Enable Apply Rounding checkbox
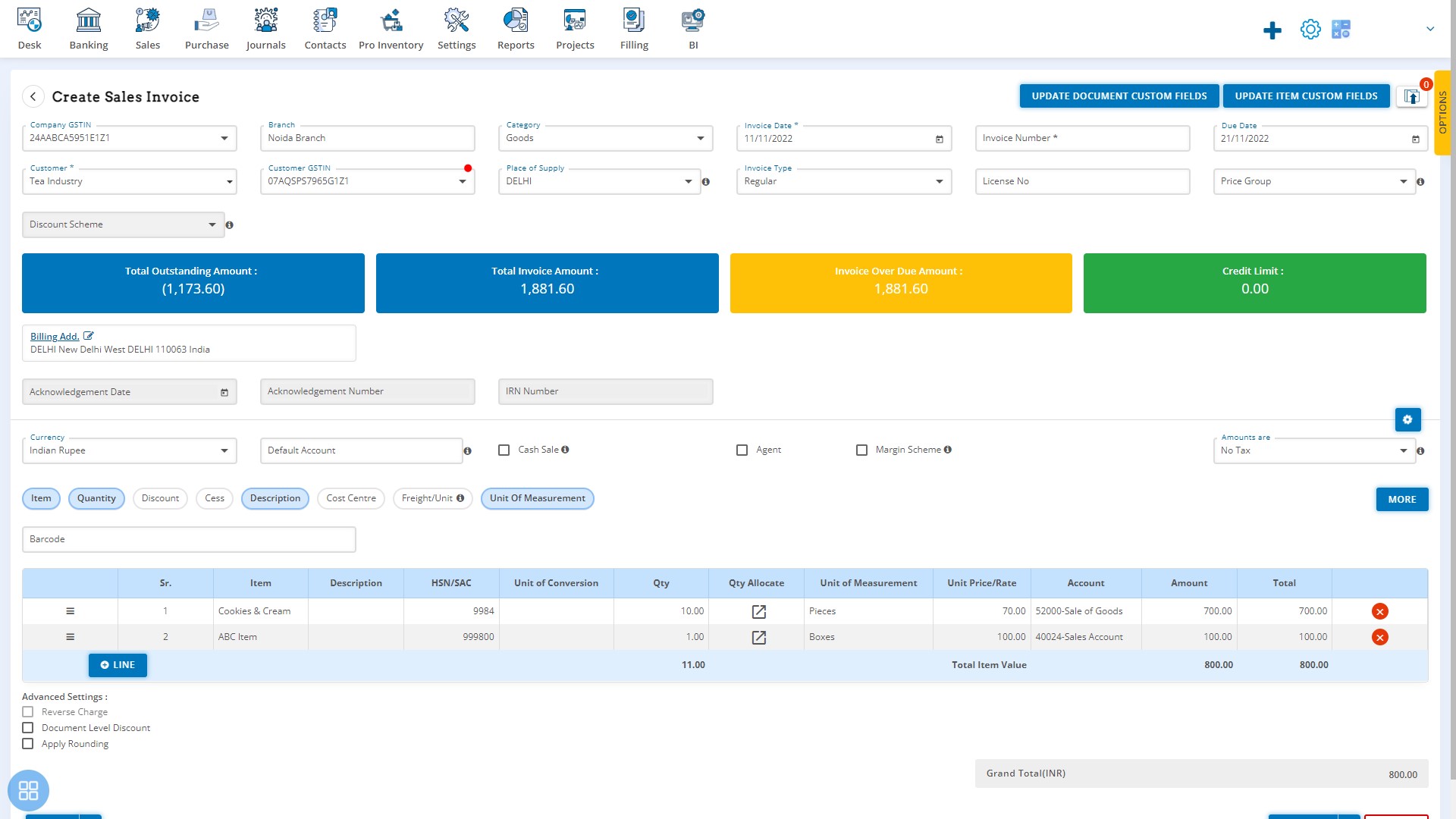The width and height of the screenshot is (1456, 819). tap(28, 744)
